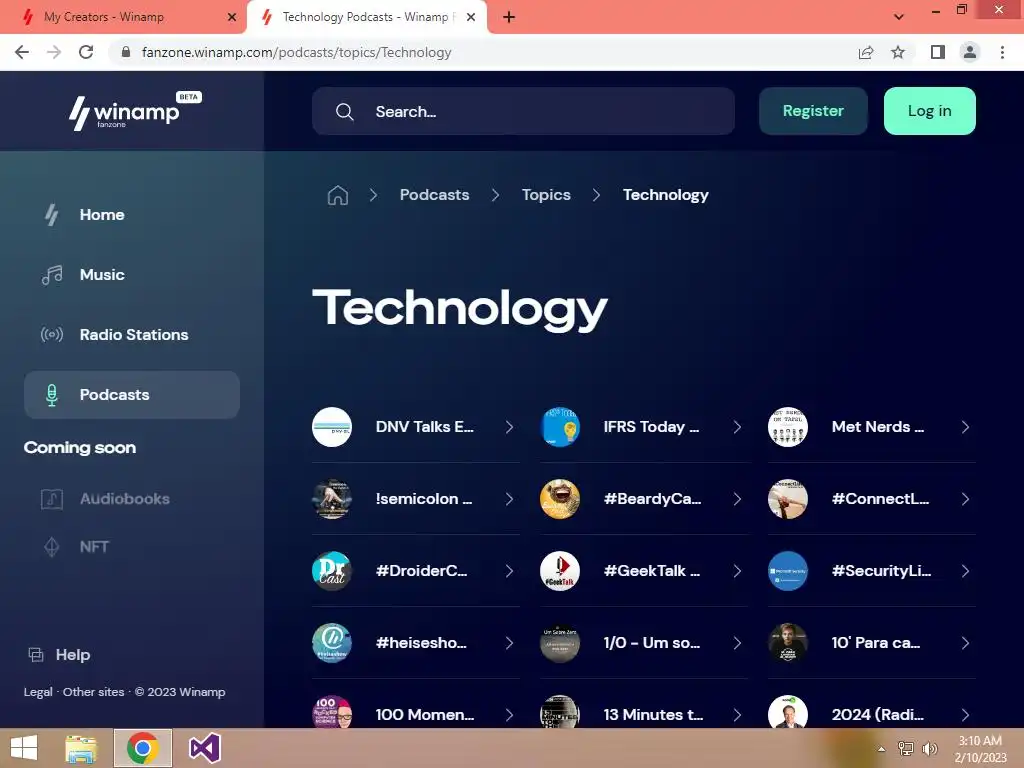This screenshot has height=768, width=1024.
Task: Expand #GeekTalk row chevron
Action: tap(737, 571)
